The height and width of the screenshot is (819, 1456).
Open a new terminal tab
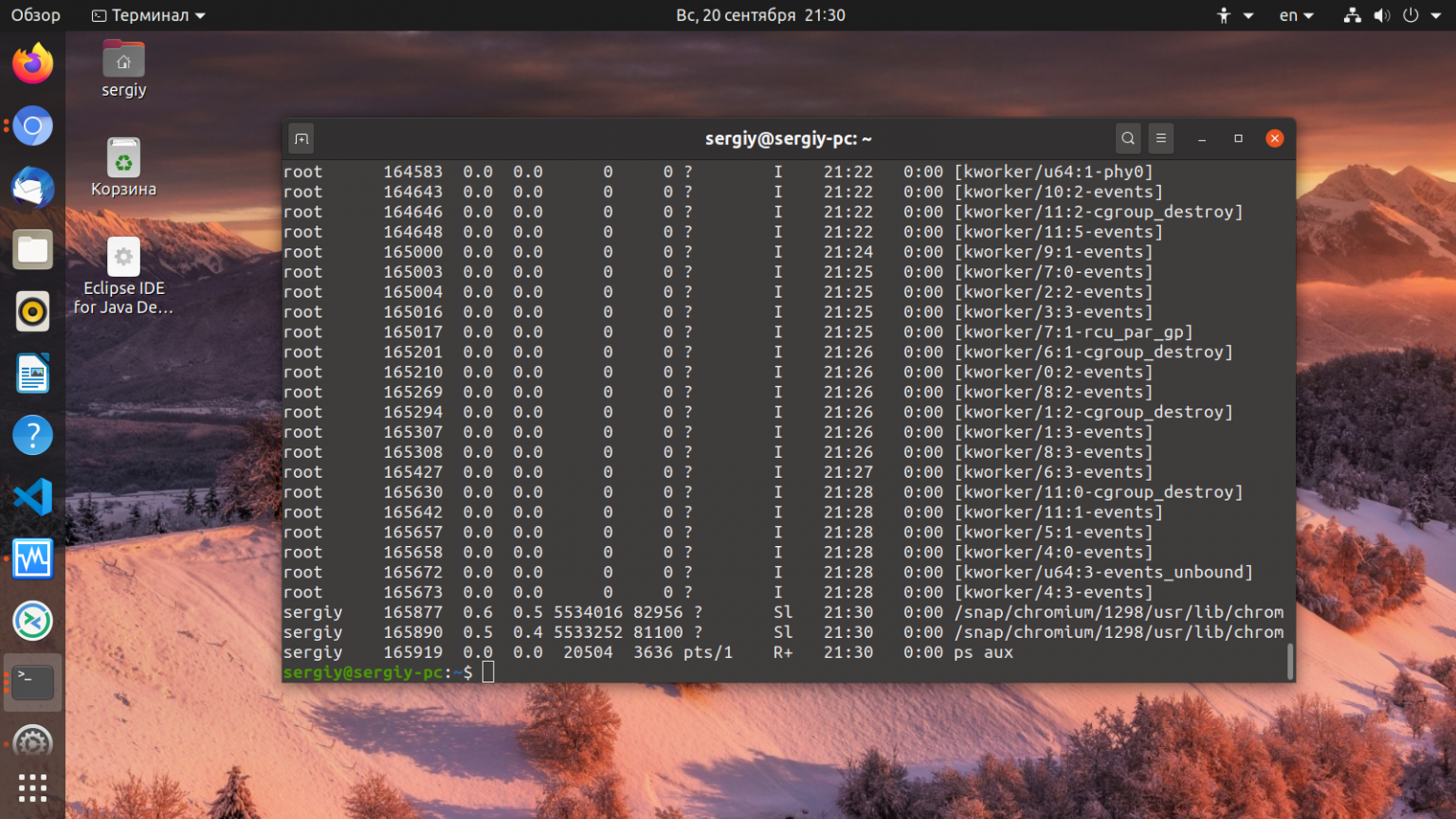click(x=300, y=138)
